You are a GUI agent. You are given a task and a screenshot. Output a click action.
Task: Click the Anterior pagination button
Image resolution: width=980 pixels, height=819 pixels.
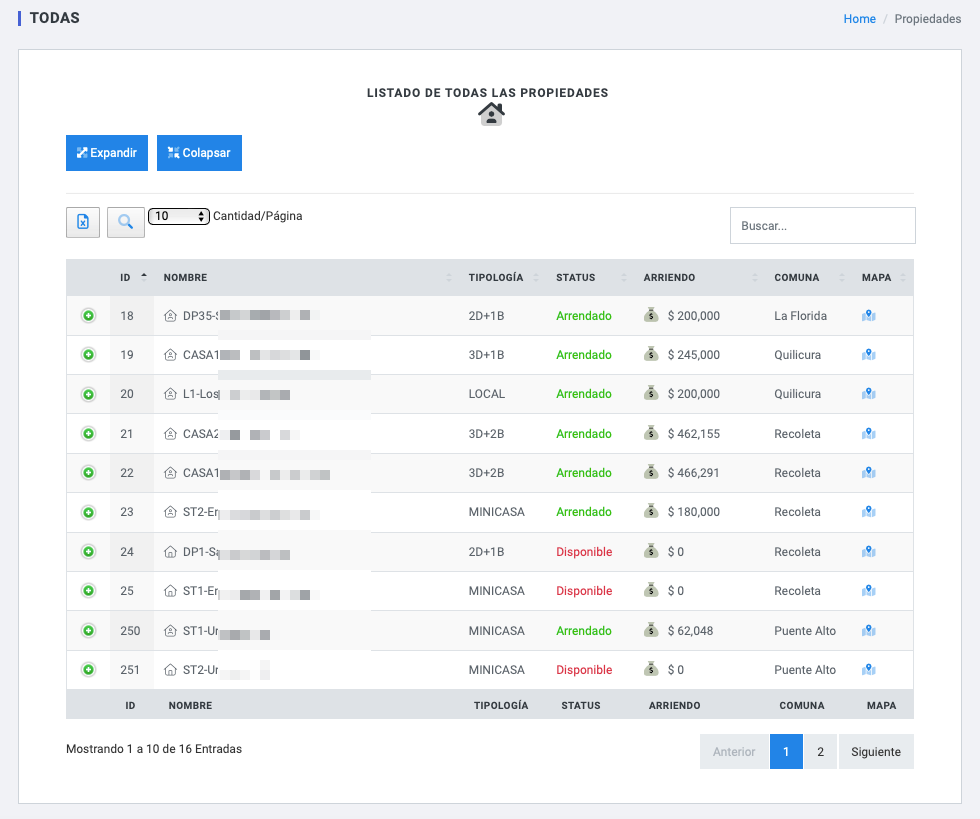(734, 751)
